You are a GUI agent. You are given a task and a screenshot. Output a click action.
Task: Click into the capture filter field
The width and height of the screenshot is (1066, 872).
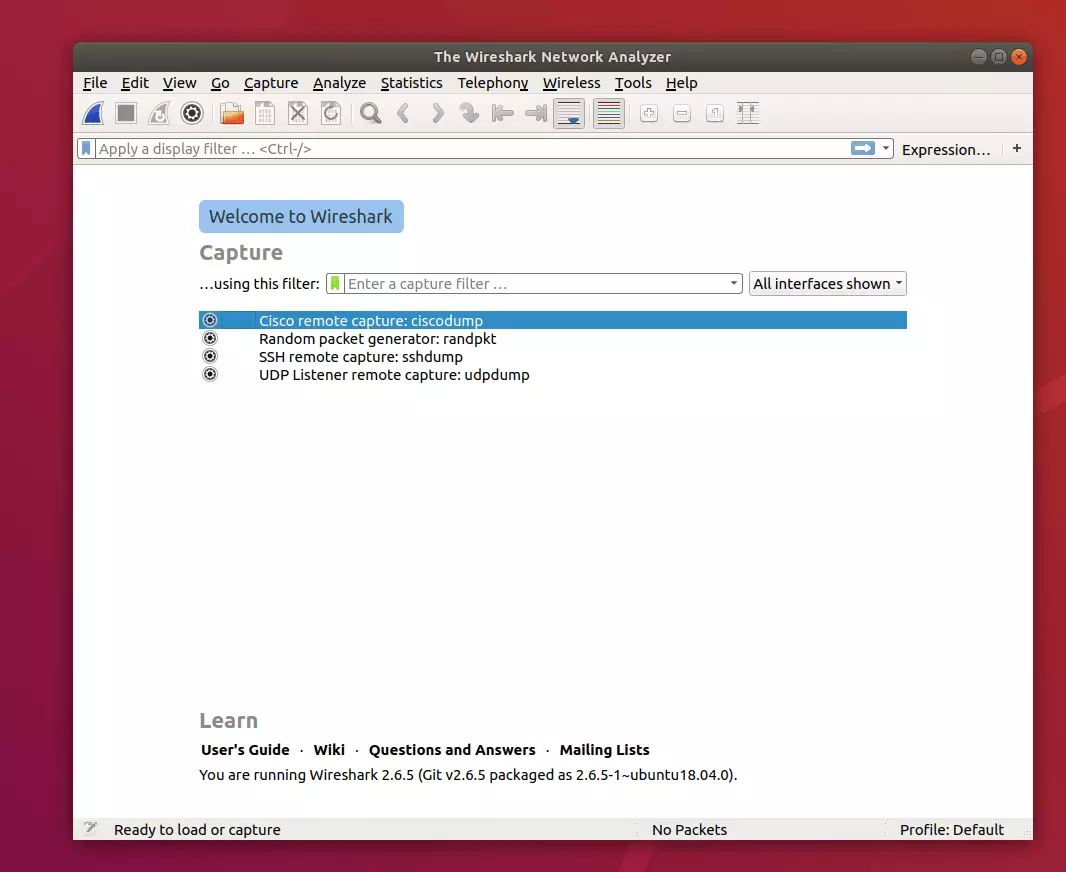coord(536,283)
